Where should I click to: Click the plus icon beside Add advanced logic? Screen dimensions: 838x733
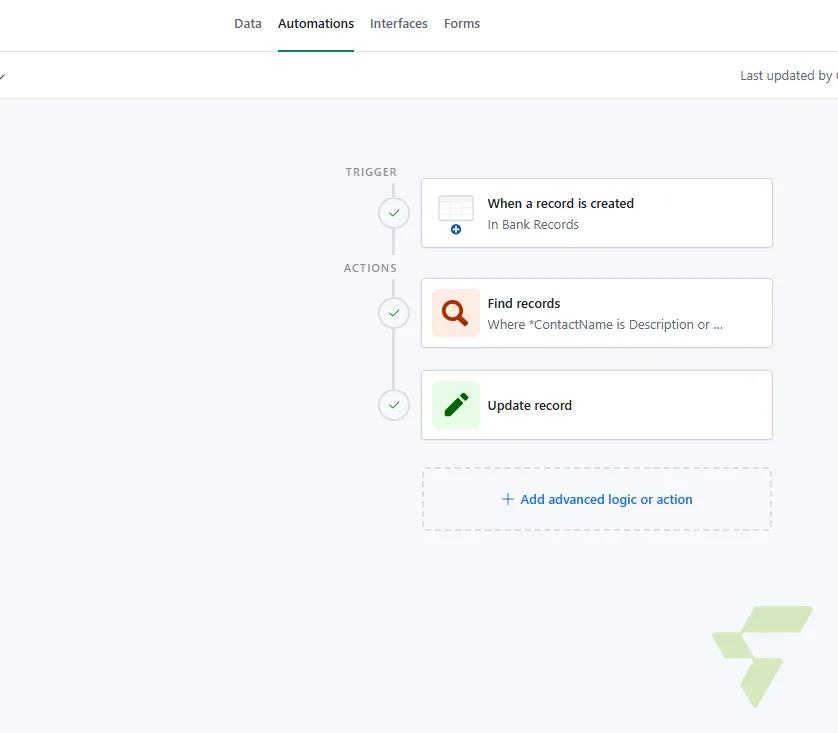(x=508, y=499)
